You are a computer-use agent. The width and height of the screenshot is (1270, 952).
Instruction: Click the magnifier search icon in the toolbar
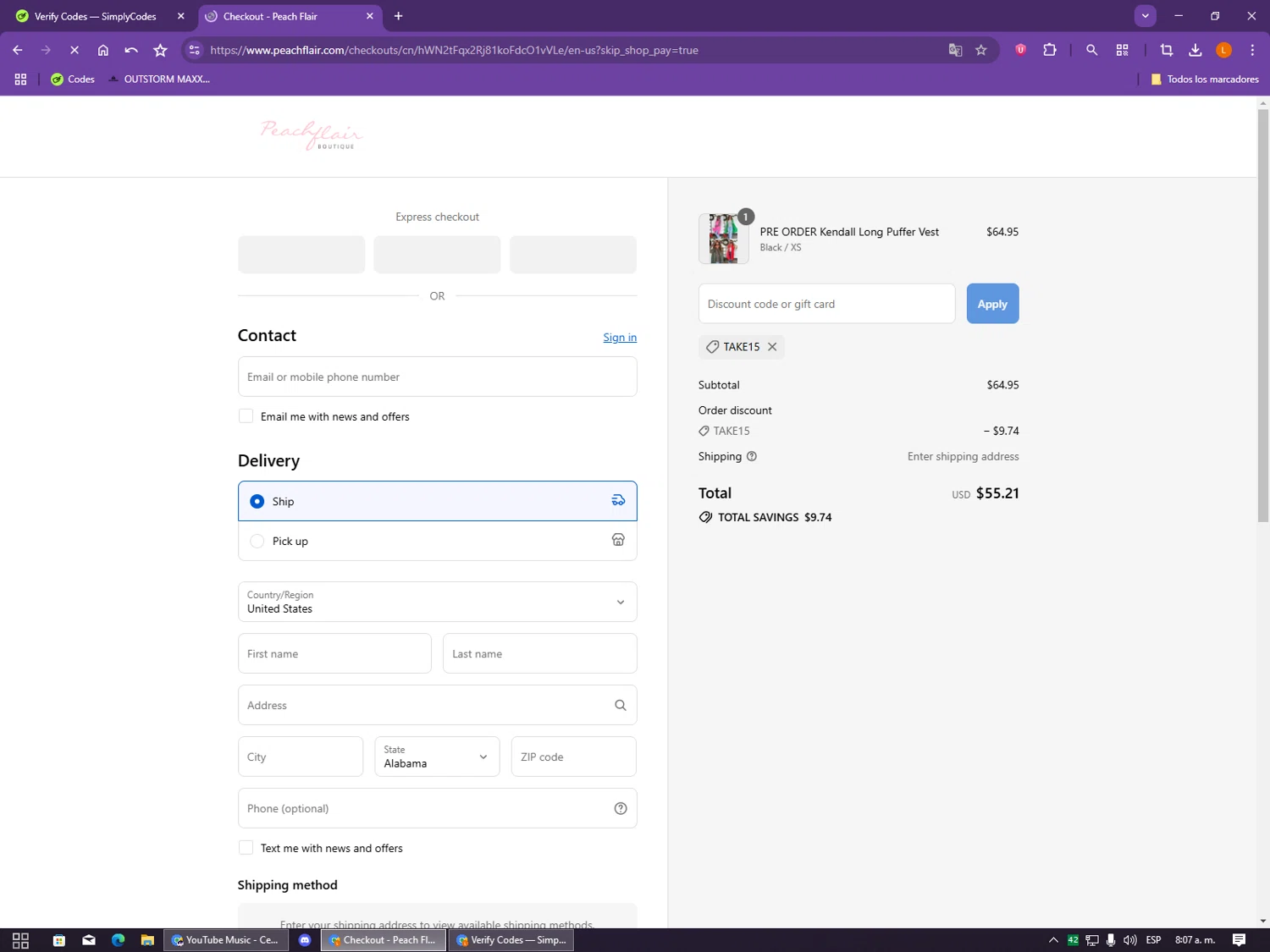1092,50
